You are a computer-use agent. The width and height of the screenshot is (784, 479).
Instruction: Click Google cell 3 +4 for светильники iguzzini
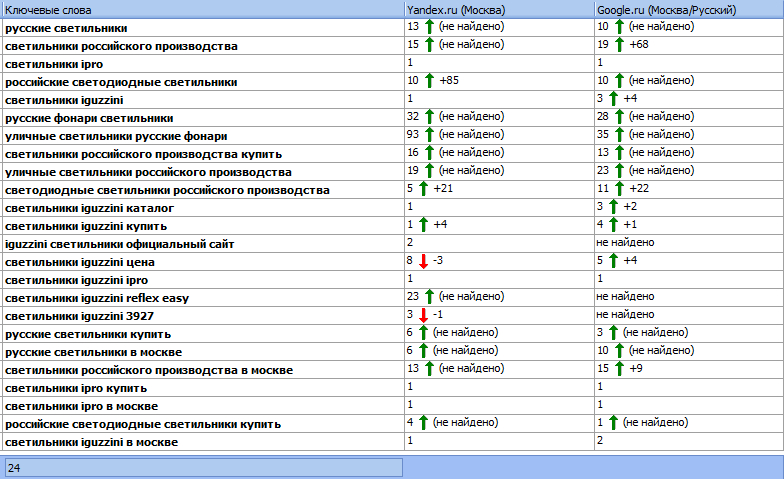pyautogui.click(x=689, y=100)
